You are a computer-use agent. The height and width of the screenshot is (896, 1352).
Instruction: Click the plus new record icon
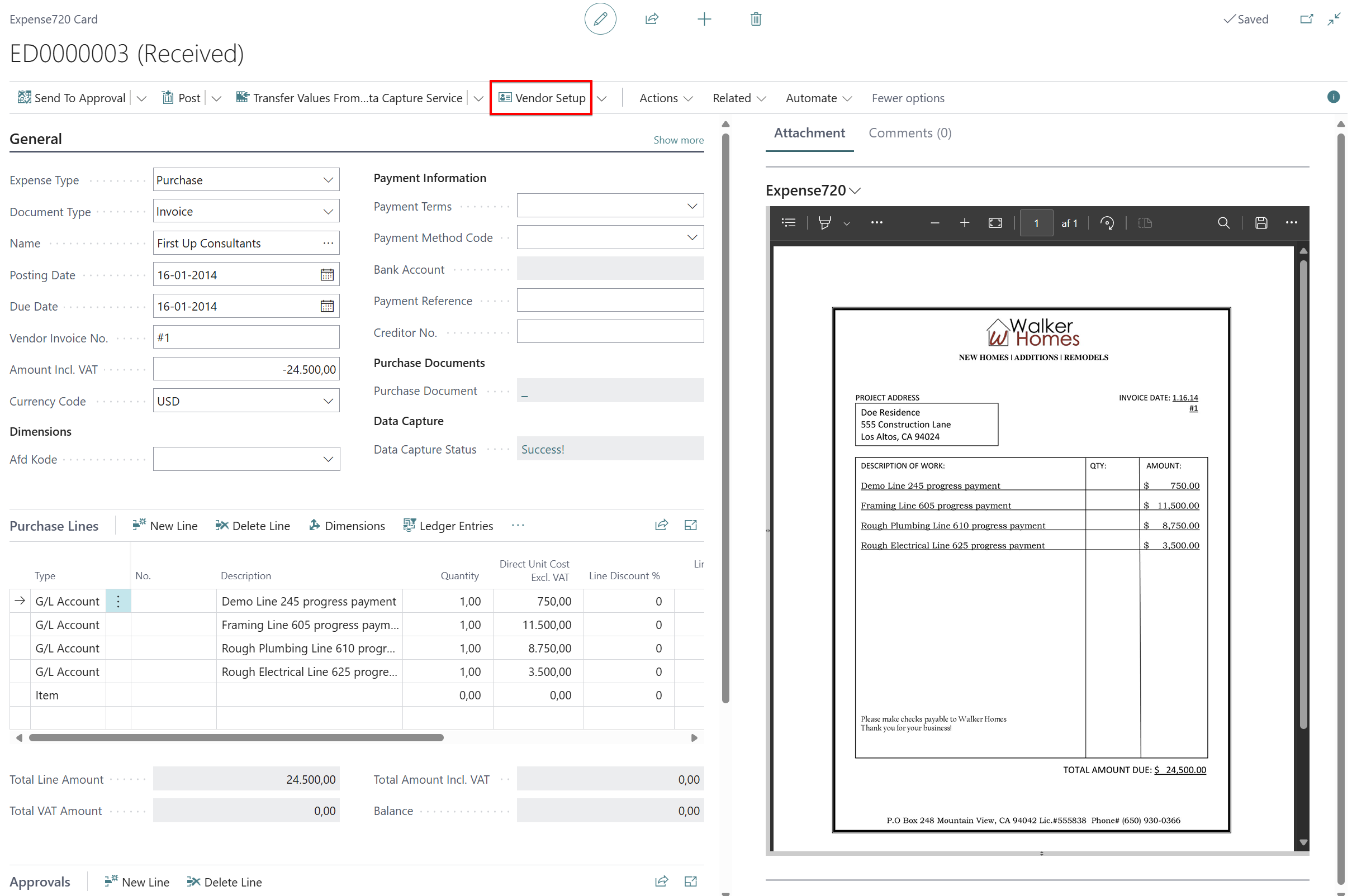pos(704,19)
